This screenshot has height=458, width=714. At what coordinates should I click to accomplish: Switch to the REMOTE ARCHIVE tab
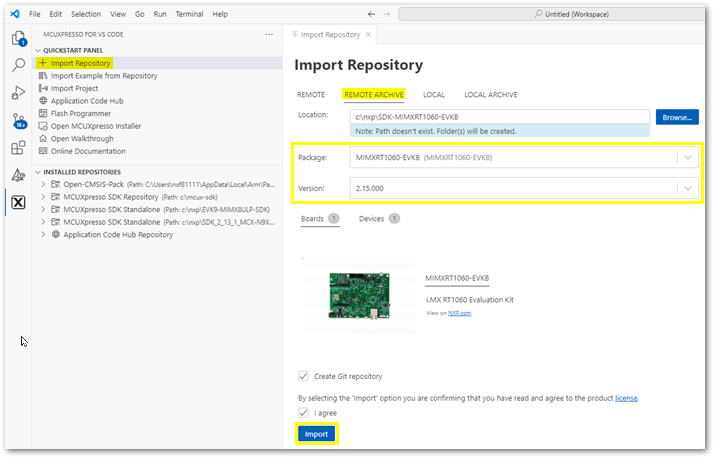[x=374, y=95]
